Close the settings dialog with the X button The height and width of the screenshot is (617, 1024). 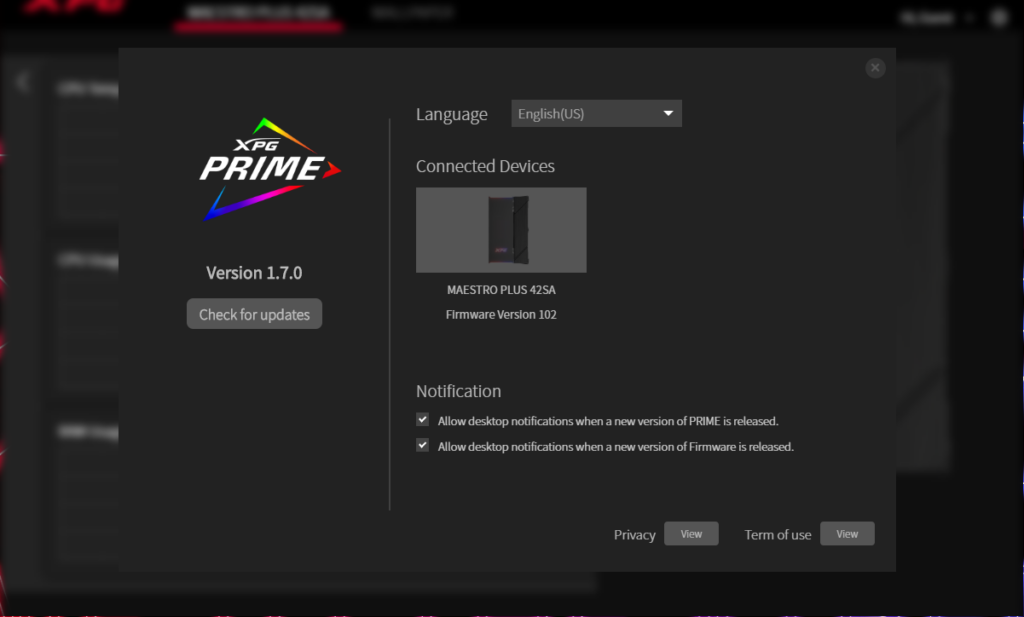pyautogui.click(x=875, y=68)
